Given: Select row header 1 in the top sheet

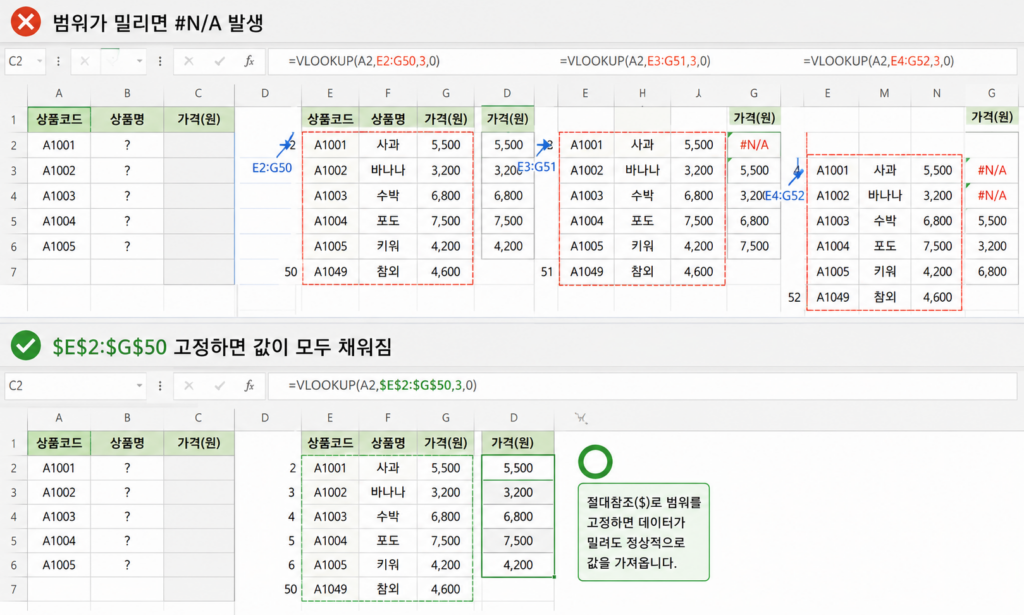Looking at the screenshot, I should [13, 120].
